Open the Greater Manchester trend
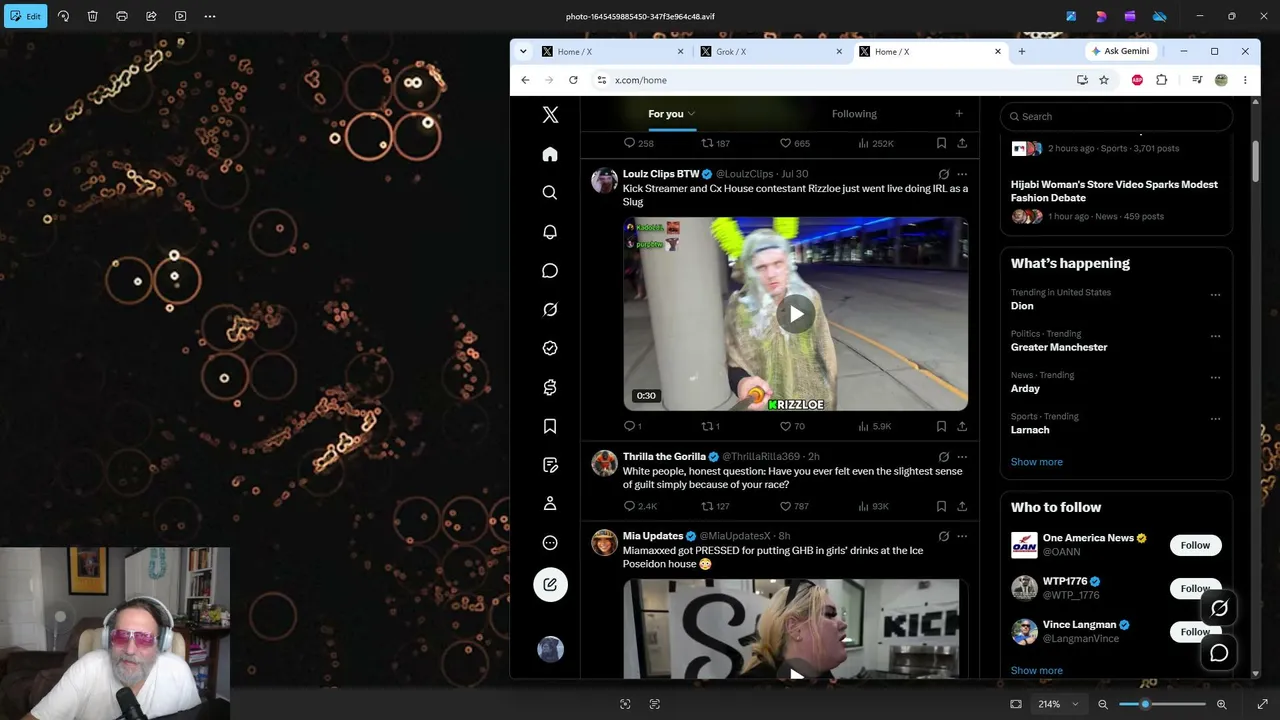 tap(1059, 347)
